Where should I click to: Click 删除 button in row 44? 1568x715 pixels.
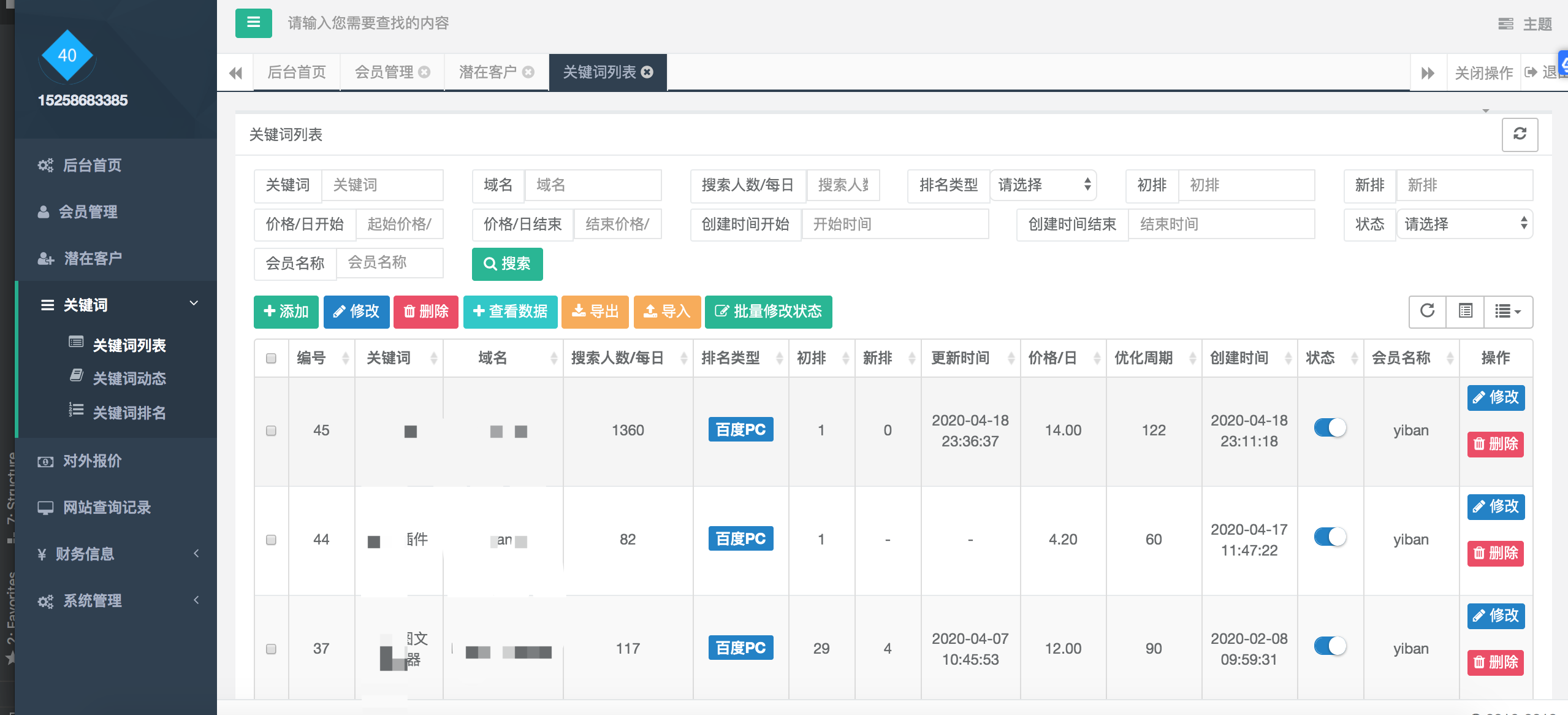tap(1496, 553)
